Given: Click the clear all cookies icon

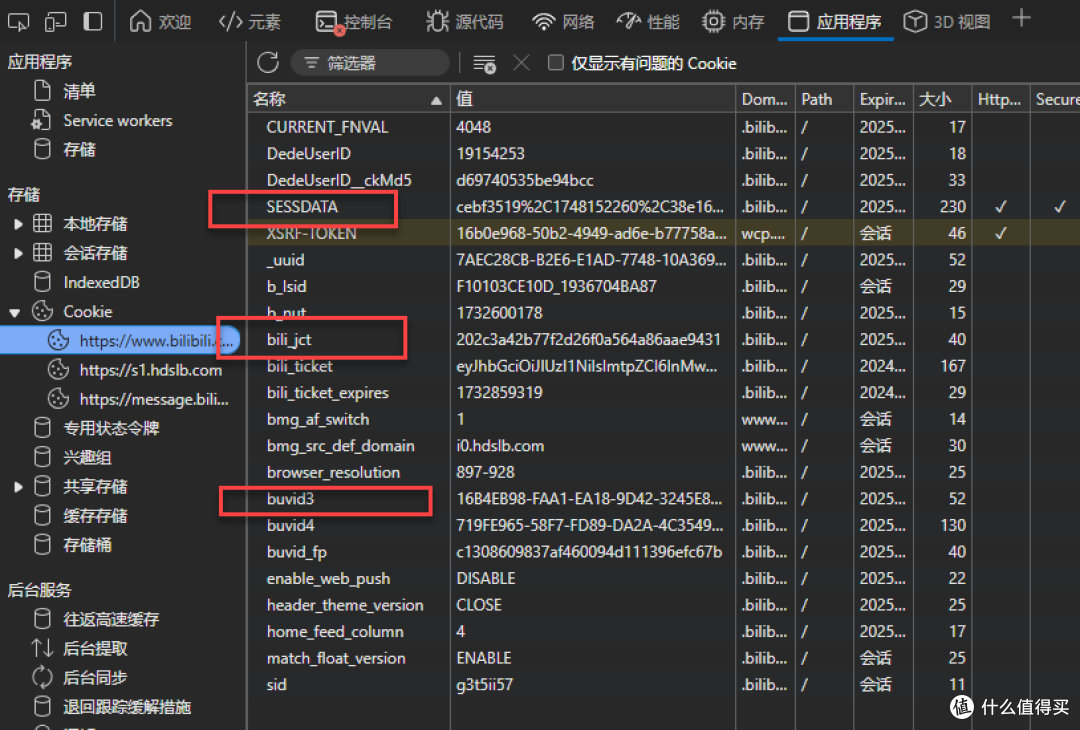Looking at the screenshot, I should pyautogui.click(x=484, y=63).
